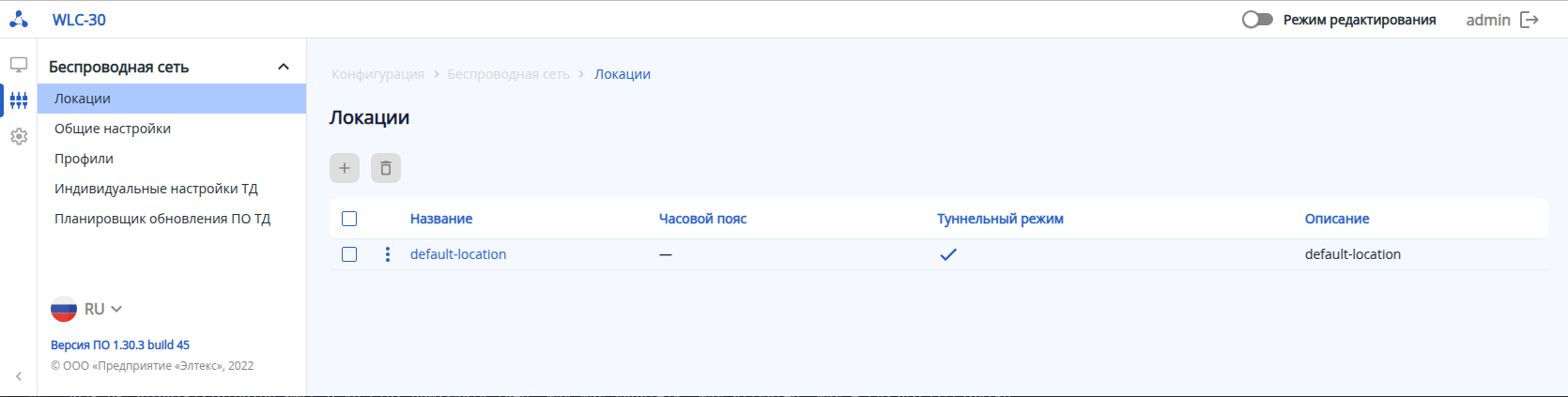The width and height of the screenshot is (1568, 397).
Task: Collapse the Беспроводная сеть section
Action: [284, 67]
